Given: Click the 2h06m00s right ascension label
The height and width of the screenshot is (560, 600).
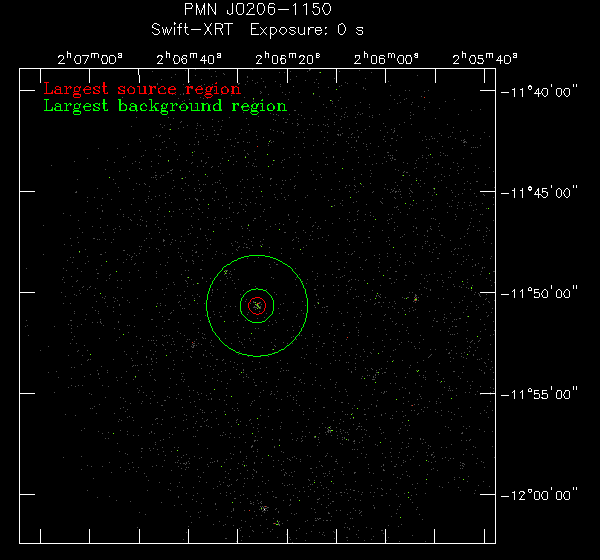Looking at the screenshot, I should click(x=386, y=59).
